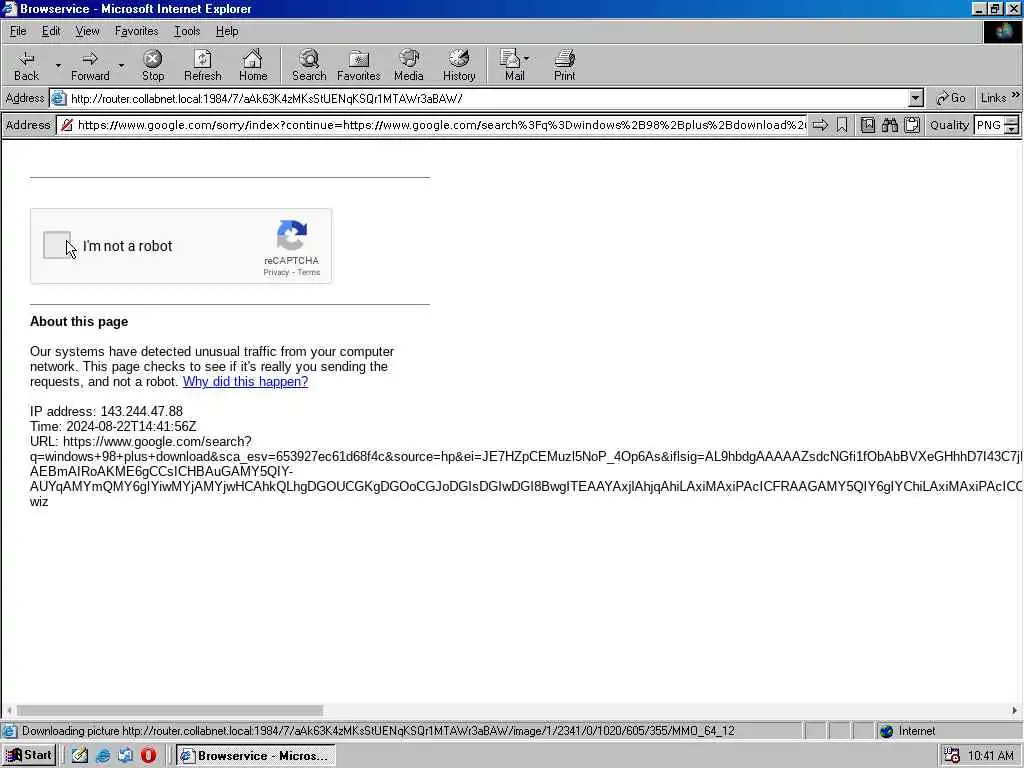Viewport: 1024px width, 768px height.
Task: Open the Edit menu
Action: point(51,31)
